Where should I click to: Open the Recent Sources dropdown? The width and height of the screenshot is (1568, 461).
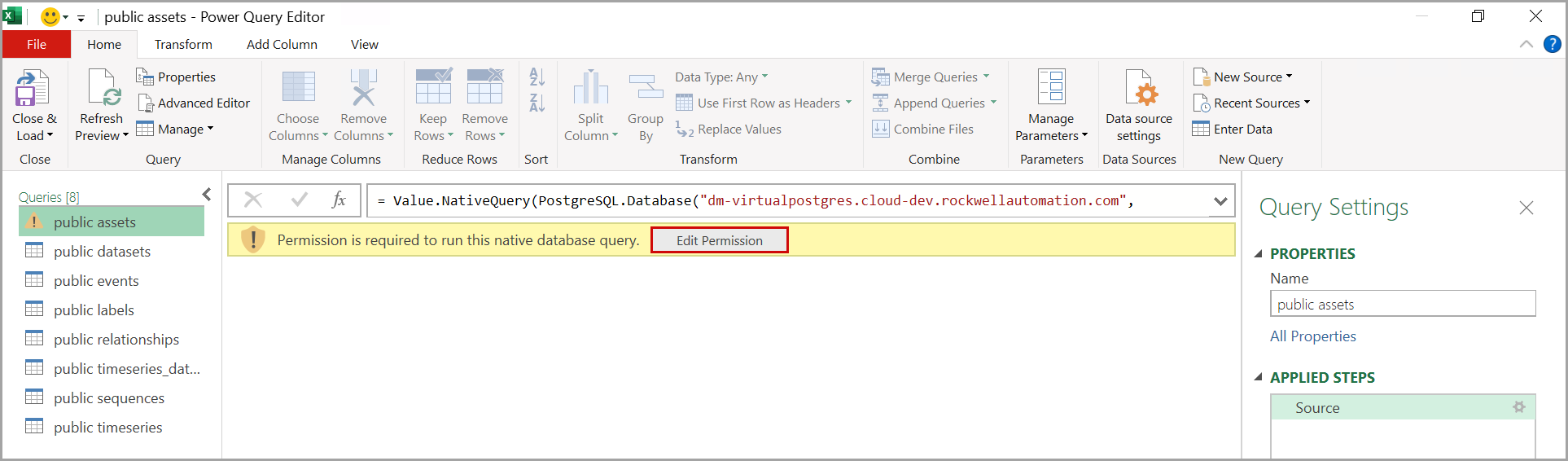[x=1251, y=103]
